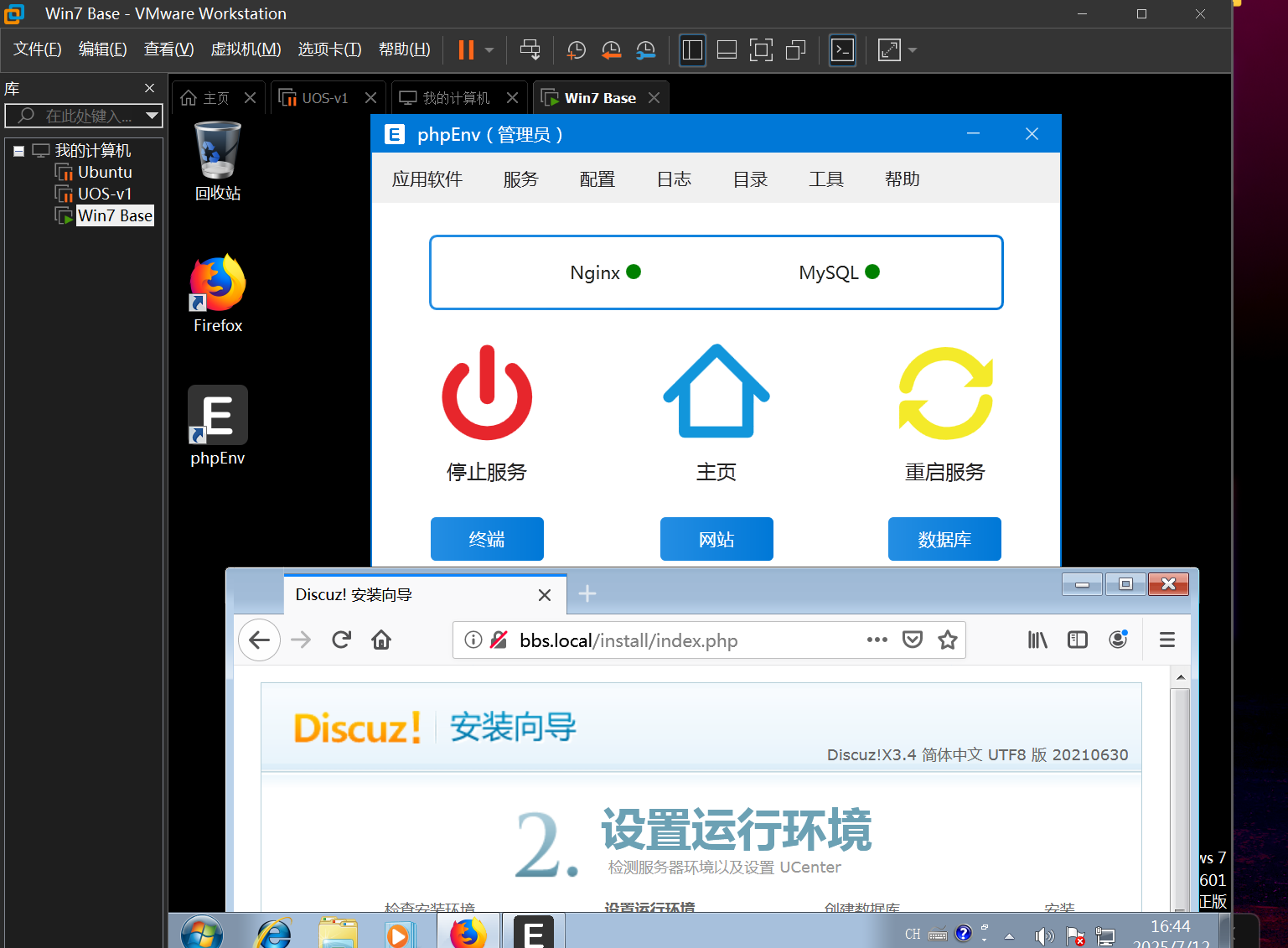
Task: Click the Windows 7 Start button
Action: (202, 932)
